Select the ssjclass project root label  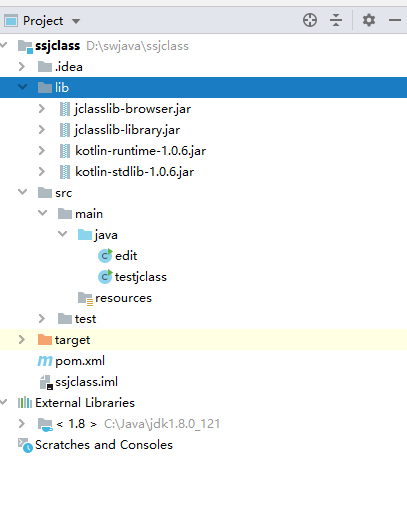(x=57, y=46)
